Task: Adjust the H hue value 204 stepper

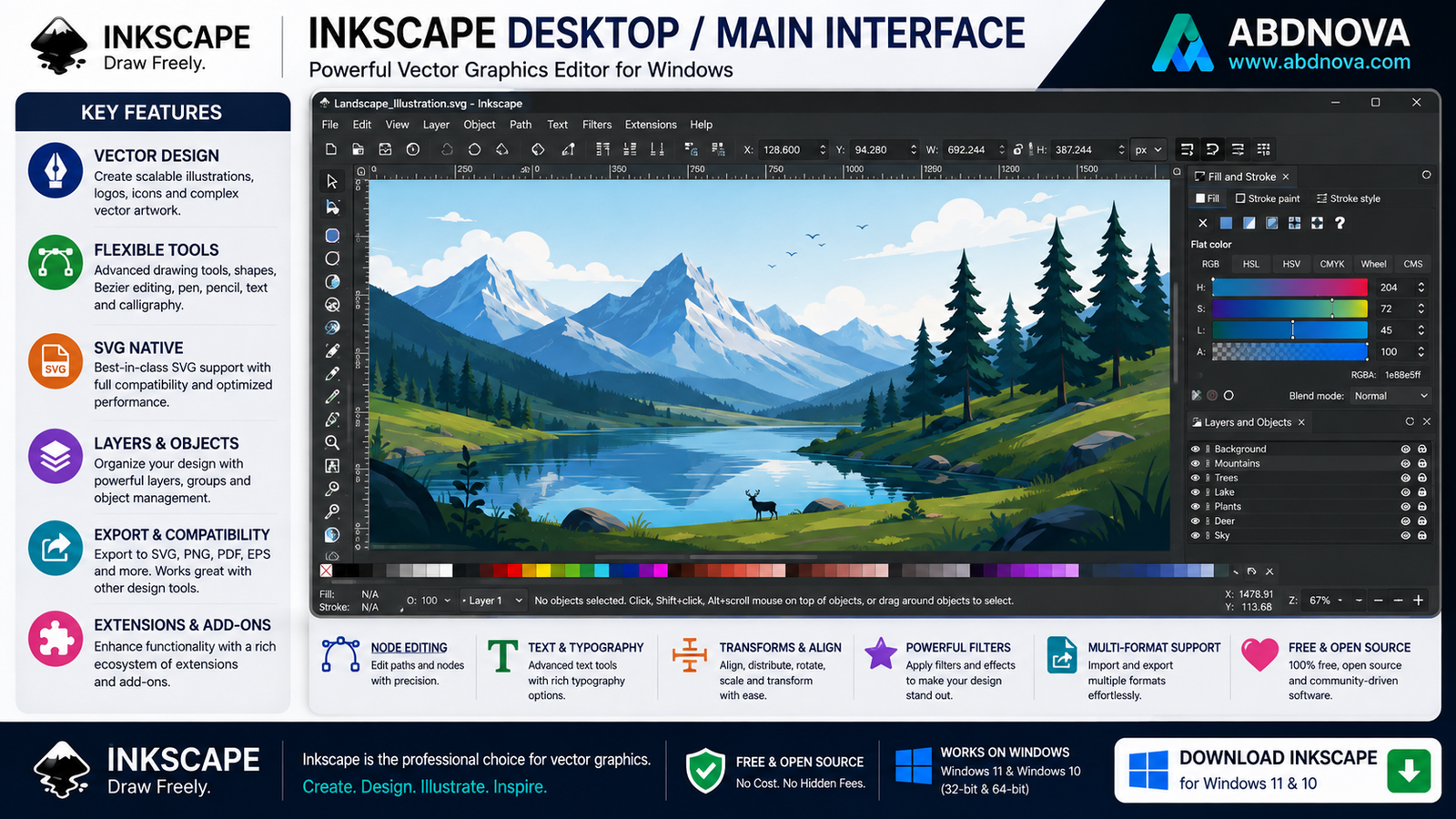Action: 1421,288
